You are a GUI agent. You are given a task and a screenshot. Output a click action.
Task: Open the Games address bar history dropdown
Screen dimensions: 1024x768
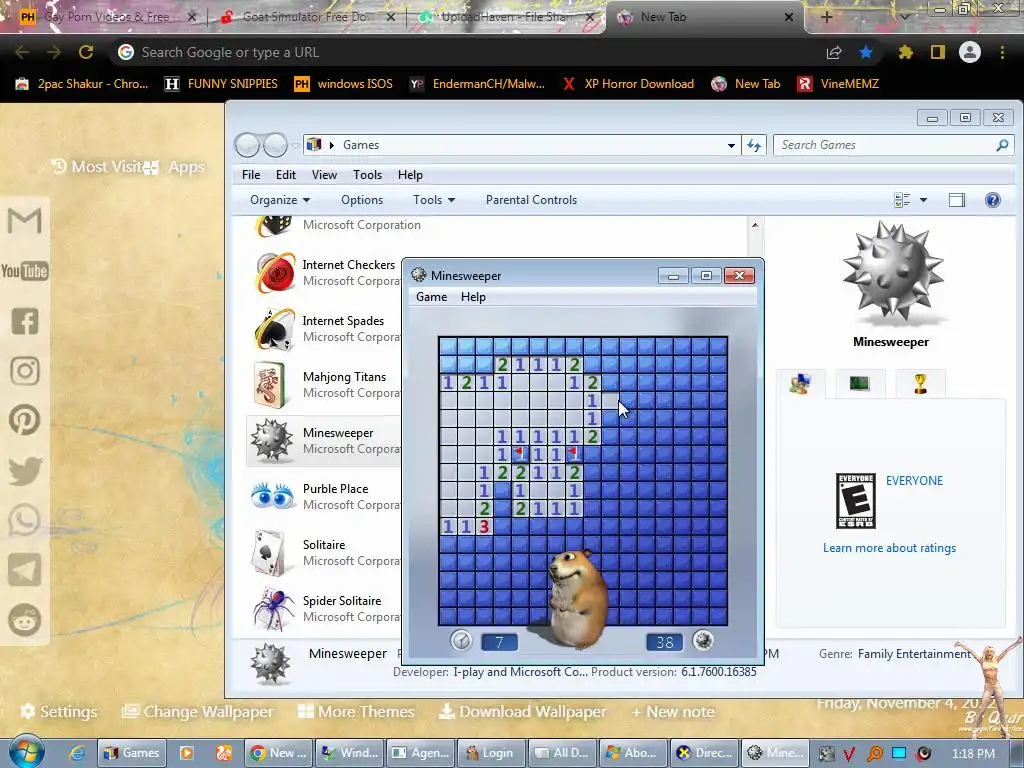731,145
